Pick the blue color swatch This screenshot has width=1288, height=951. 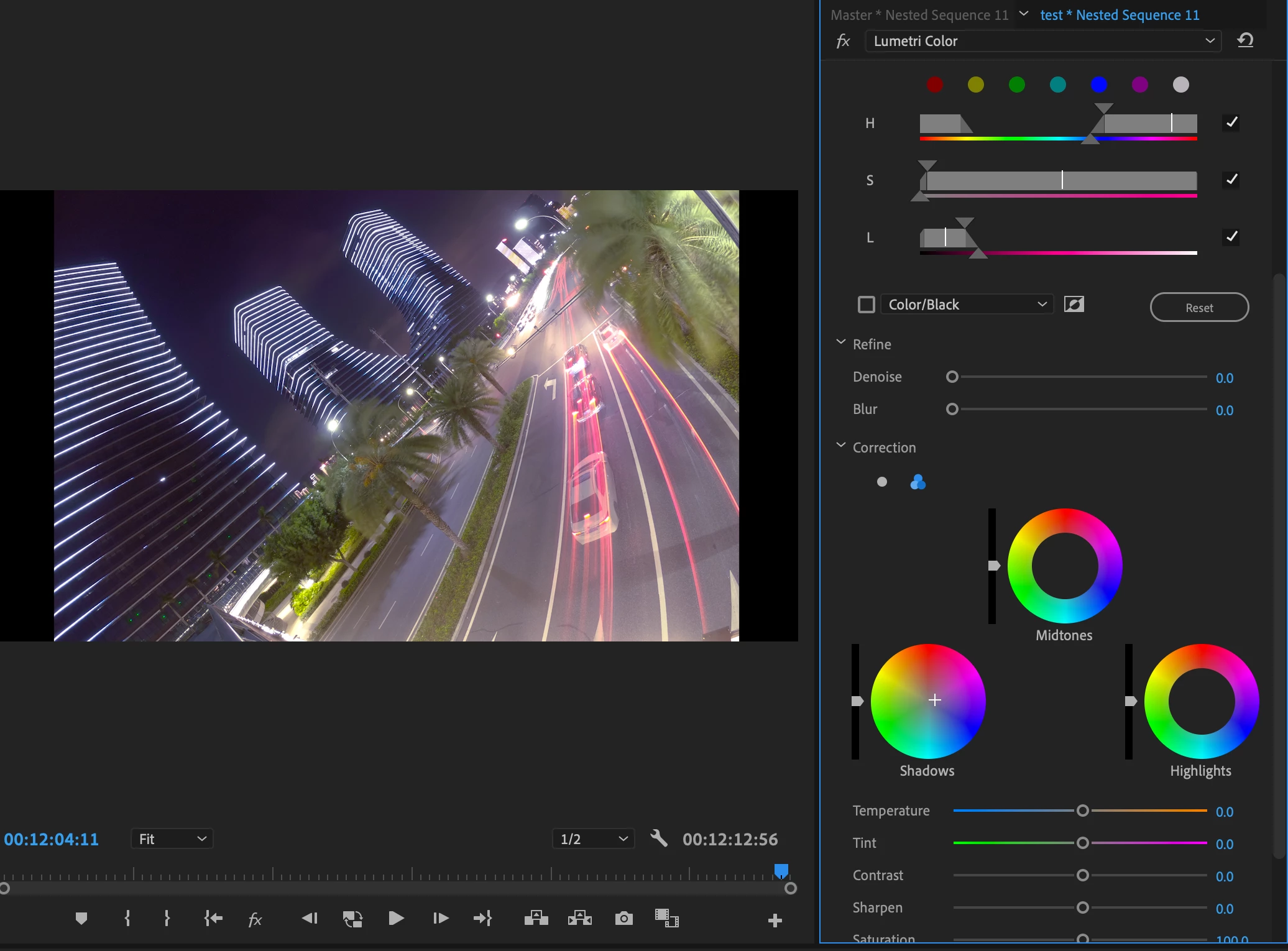(1098, 85)
